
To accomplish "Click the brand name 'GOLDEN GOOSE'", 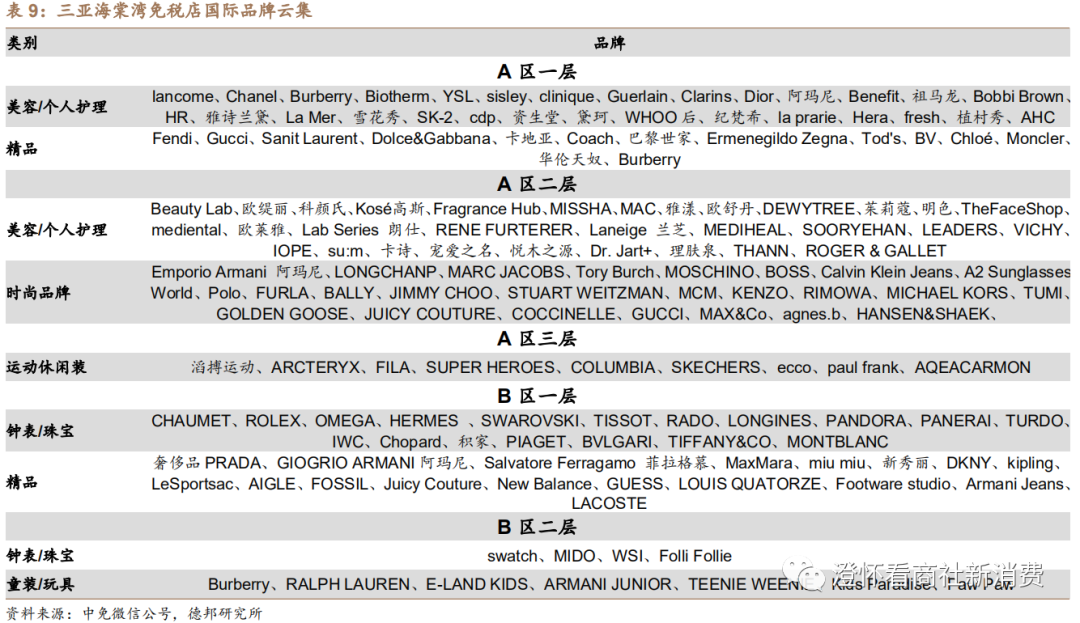I will coord(282,314).
